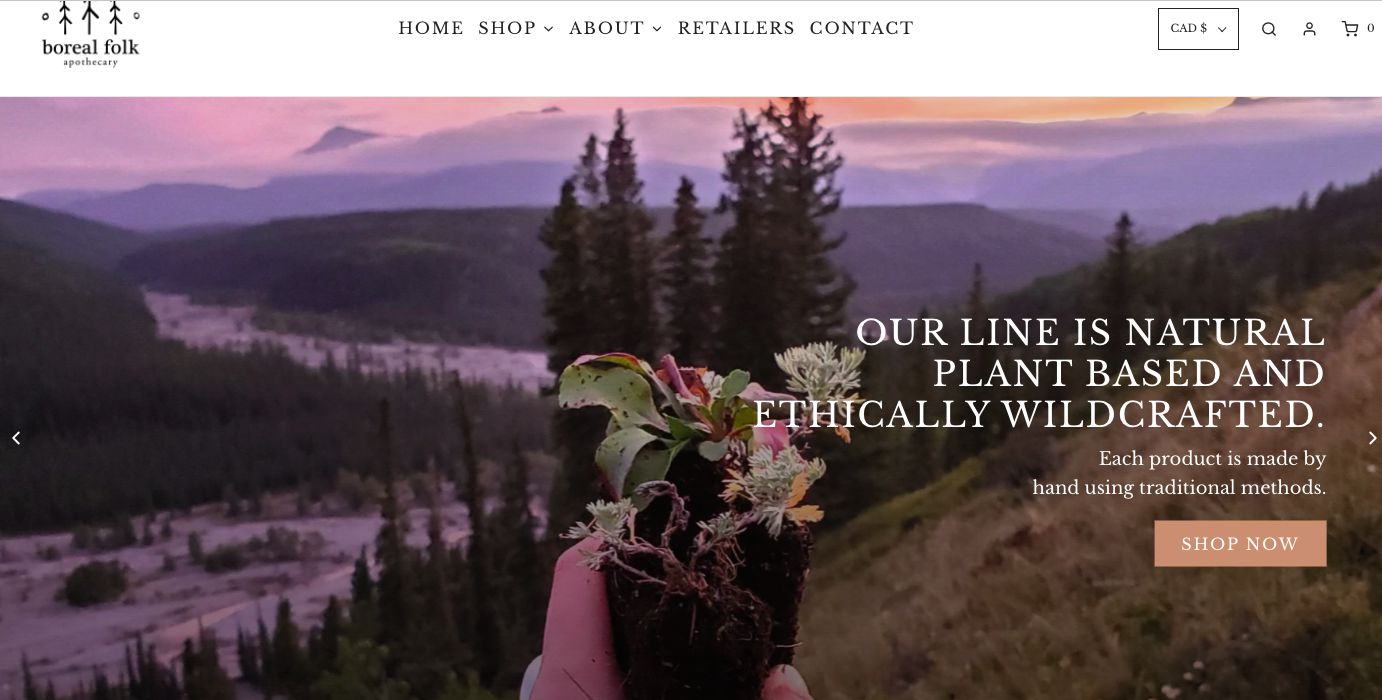The width and height of the screenshot is (1382, 700).
Task: Click the 'made by hand' subheading text
Action: (x=1179, y=473)
